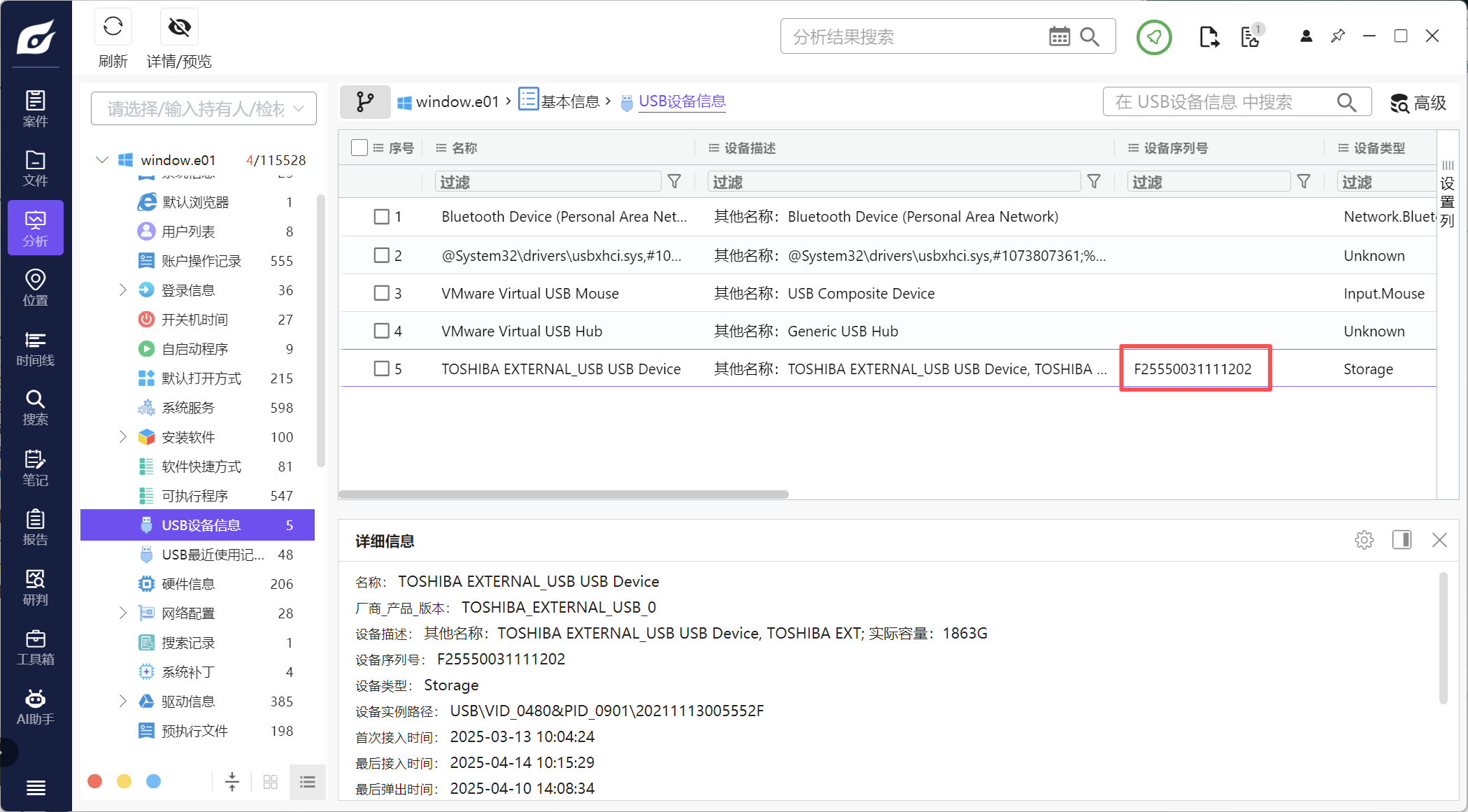This screenshot has width=1468, height=812.
Task: Open the advanced search button
Action: pyautogui.click(x=1418, y=103)
